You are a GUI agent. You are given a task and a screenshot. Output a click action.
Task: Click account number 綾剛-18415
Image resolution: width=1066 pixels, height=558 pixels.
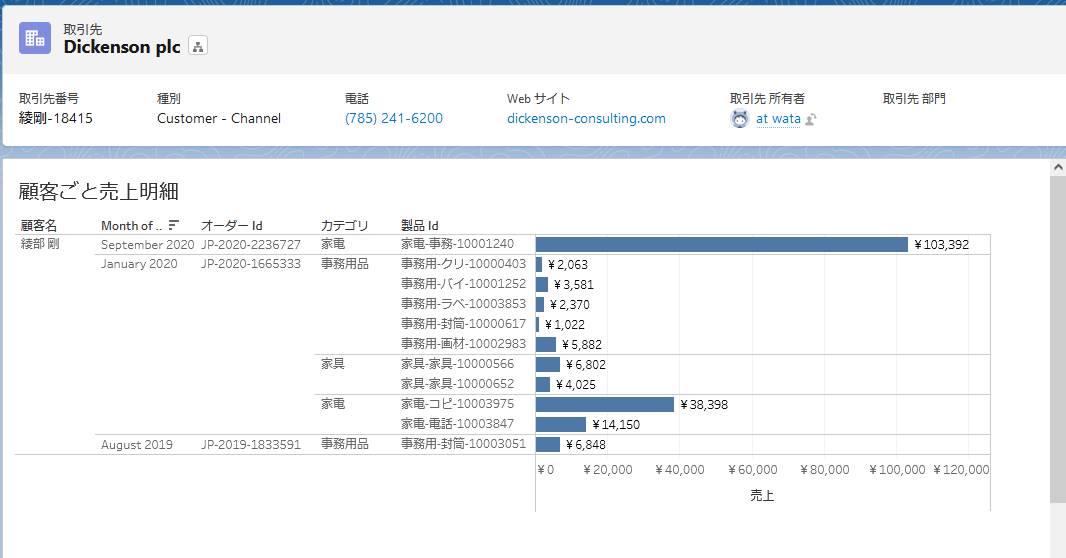pos(56,118)
